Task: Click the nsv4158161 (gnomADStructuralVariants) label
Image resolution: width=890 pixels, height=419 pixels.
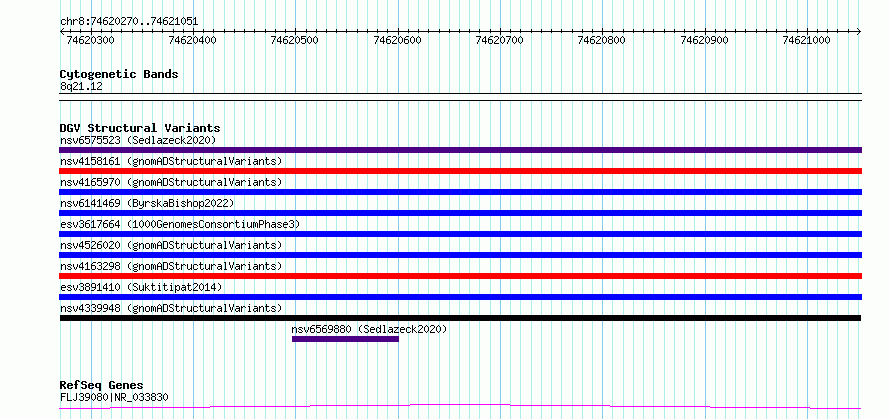Action: (x=171, y=161)
